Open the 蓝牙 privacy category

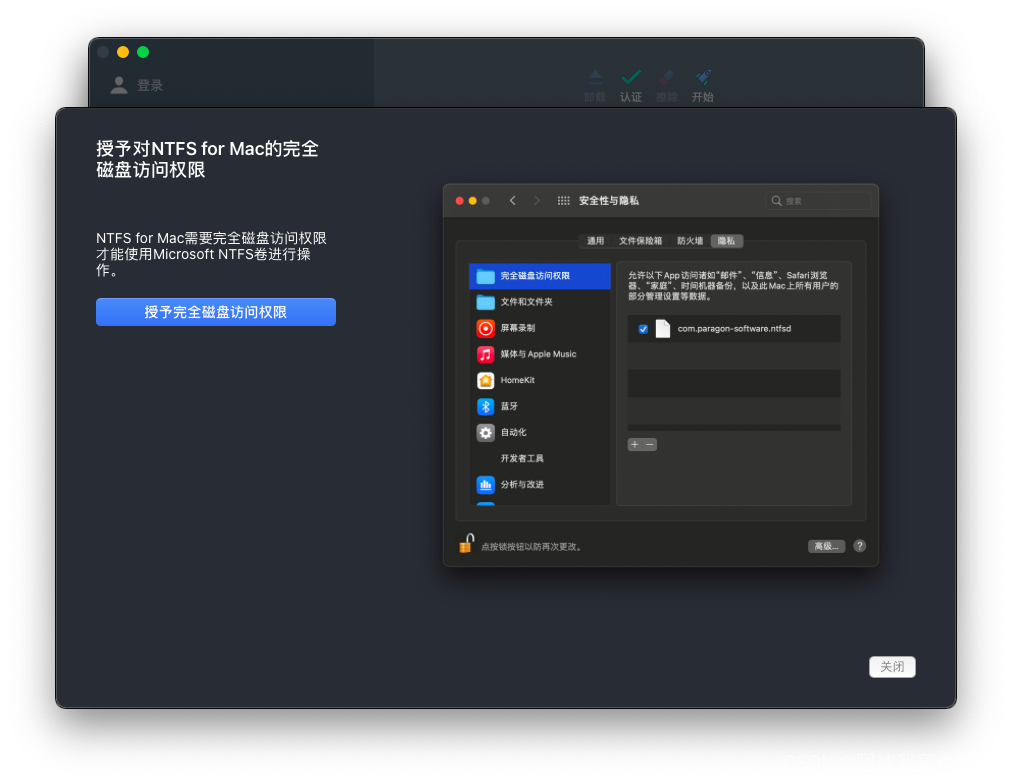[540, 406]
